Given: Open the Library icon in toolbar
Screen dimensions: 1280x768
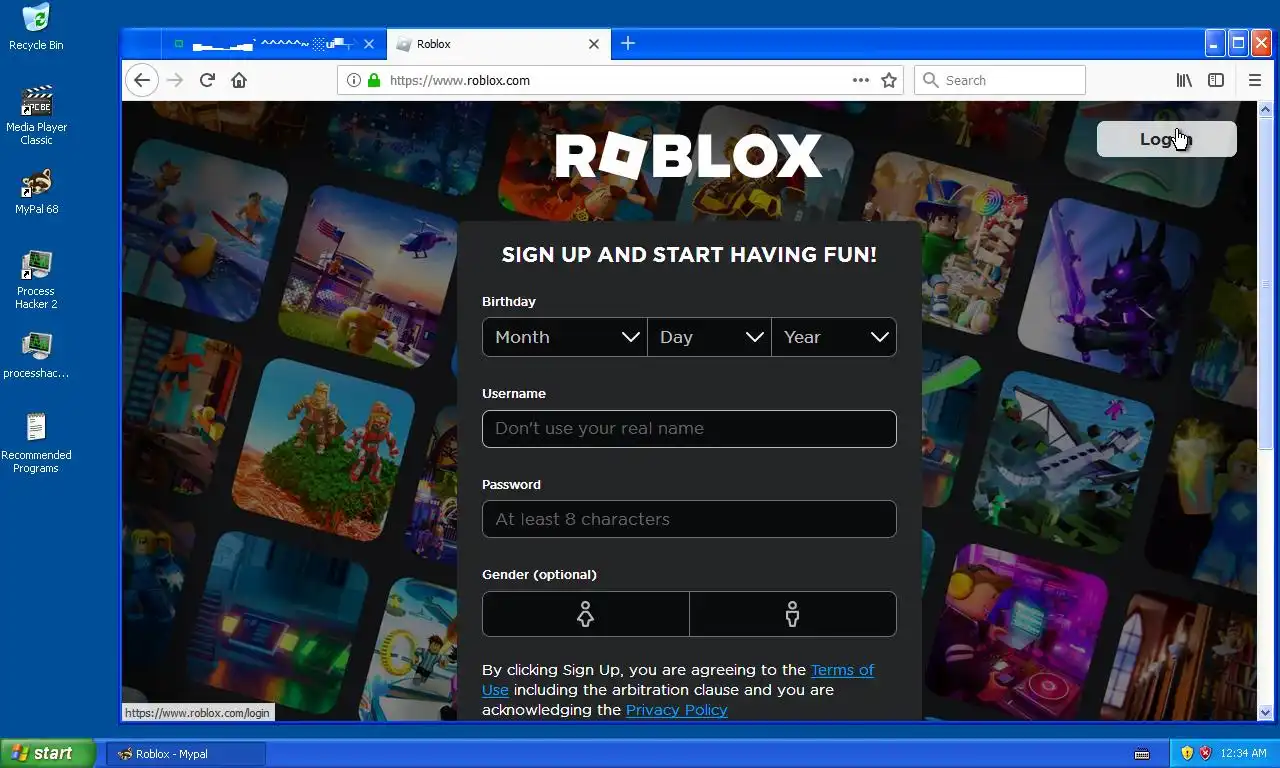Looking at the screenshot, I should 1184,80.
